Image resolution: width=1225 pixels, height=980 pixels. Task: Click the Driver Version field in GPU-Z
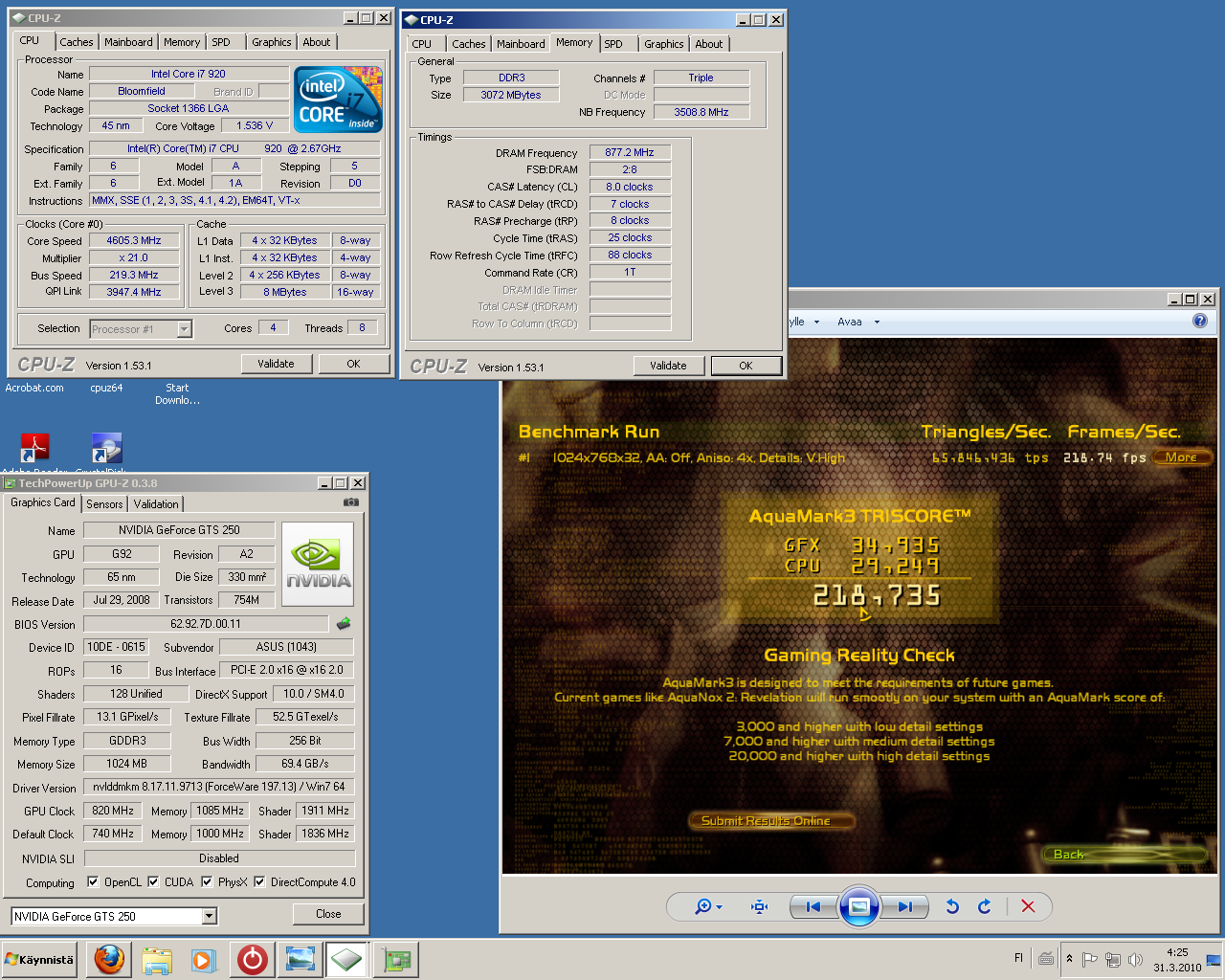click(219, 787)
